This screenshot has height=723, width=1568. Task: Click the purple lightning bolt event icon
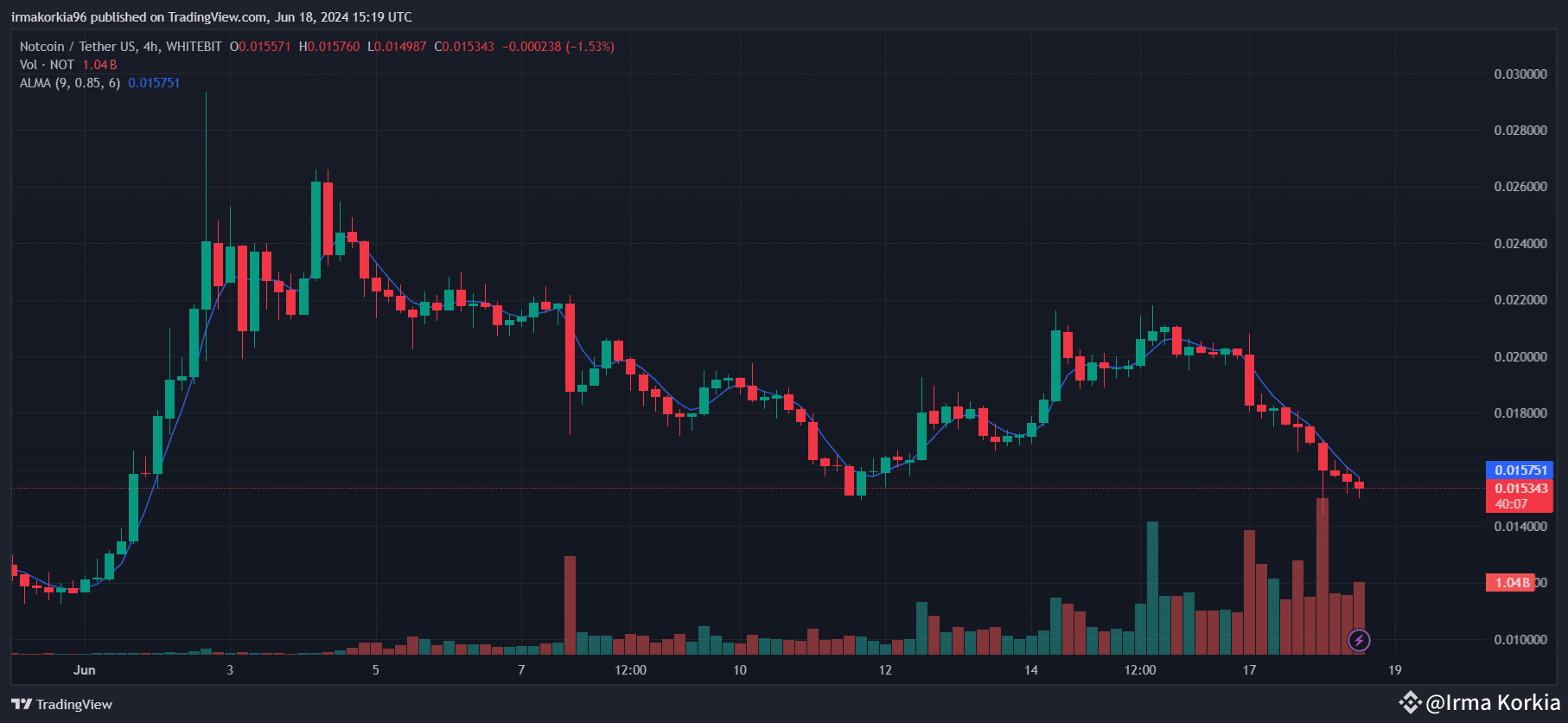(1359, 640)
